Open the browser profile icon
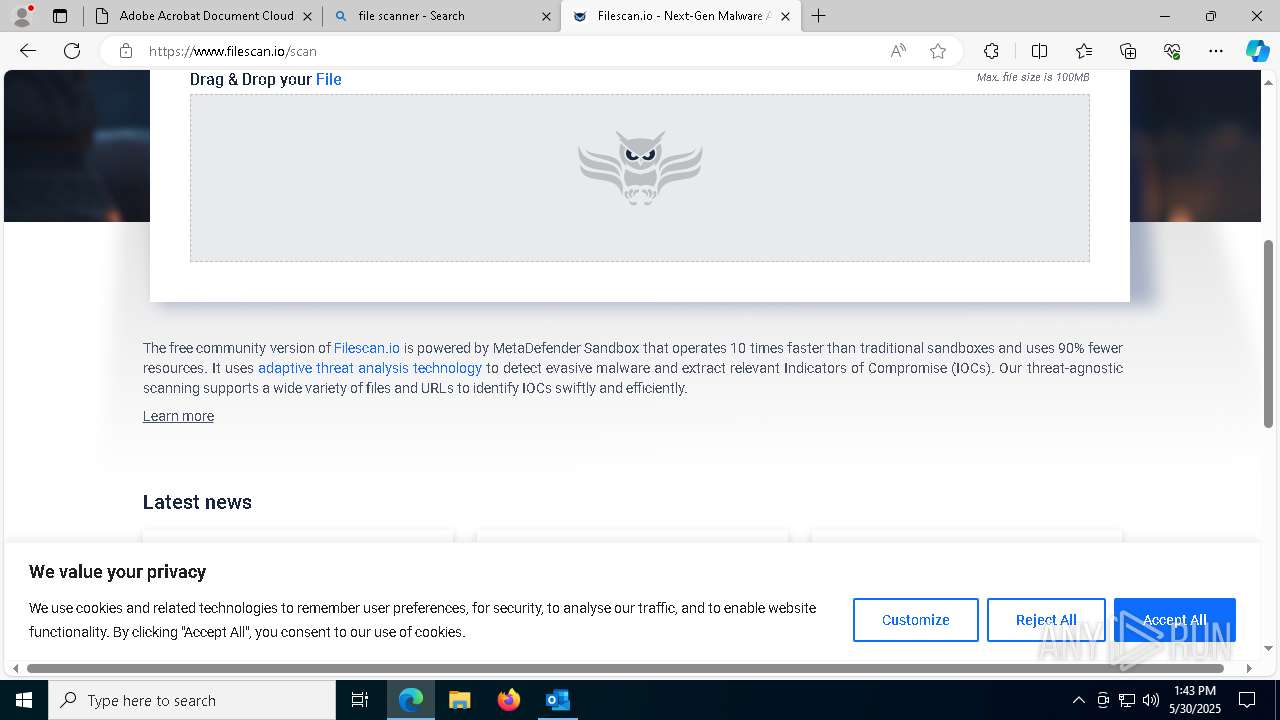This screenshot has width=1280, height=720. (22, 16)
